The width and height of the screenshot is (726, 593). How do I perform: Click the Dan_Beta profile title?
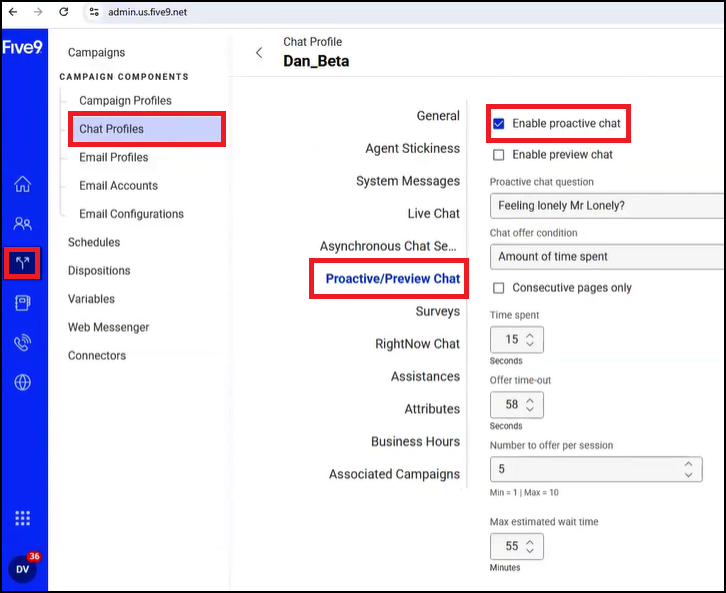click(x=316, y=61)
